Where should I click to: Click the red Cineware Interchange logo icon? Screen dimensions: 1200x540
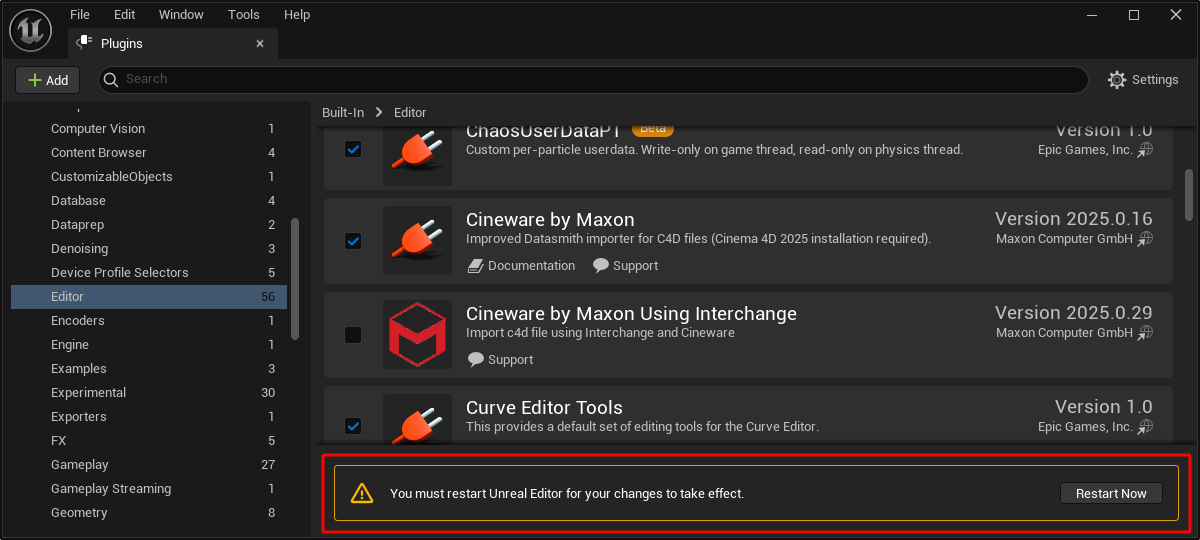417,335
